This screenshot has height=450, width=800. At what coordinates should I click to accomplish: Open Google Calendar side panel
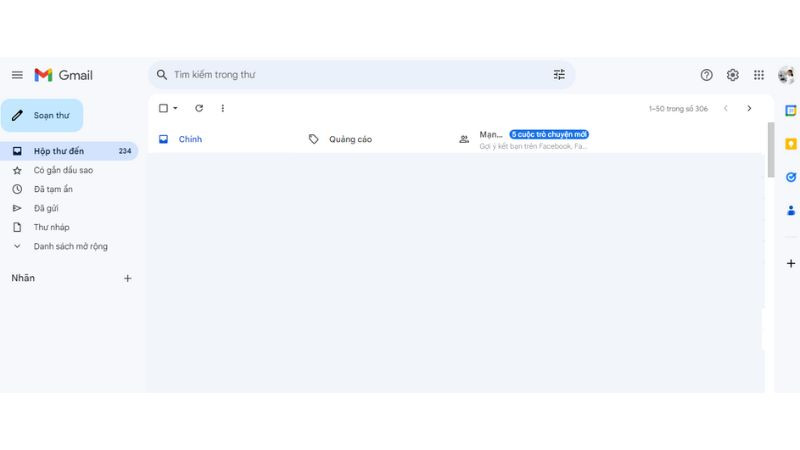pos(791,110)
